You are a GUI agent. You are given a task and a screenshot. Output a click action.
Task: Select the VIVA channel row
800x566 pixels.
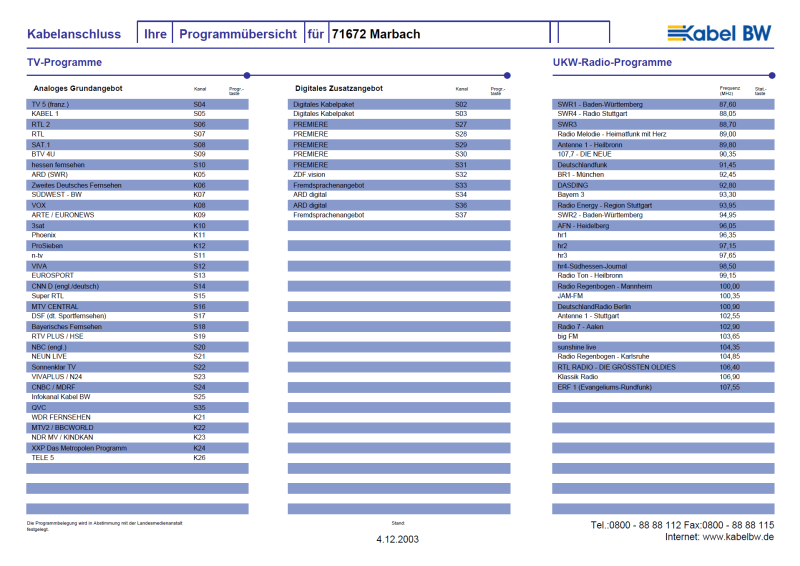click(137, 266)
